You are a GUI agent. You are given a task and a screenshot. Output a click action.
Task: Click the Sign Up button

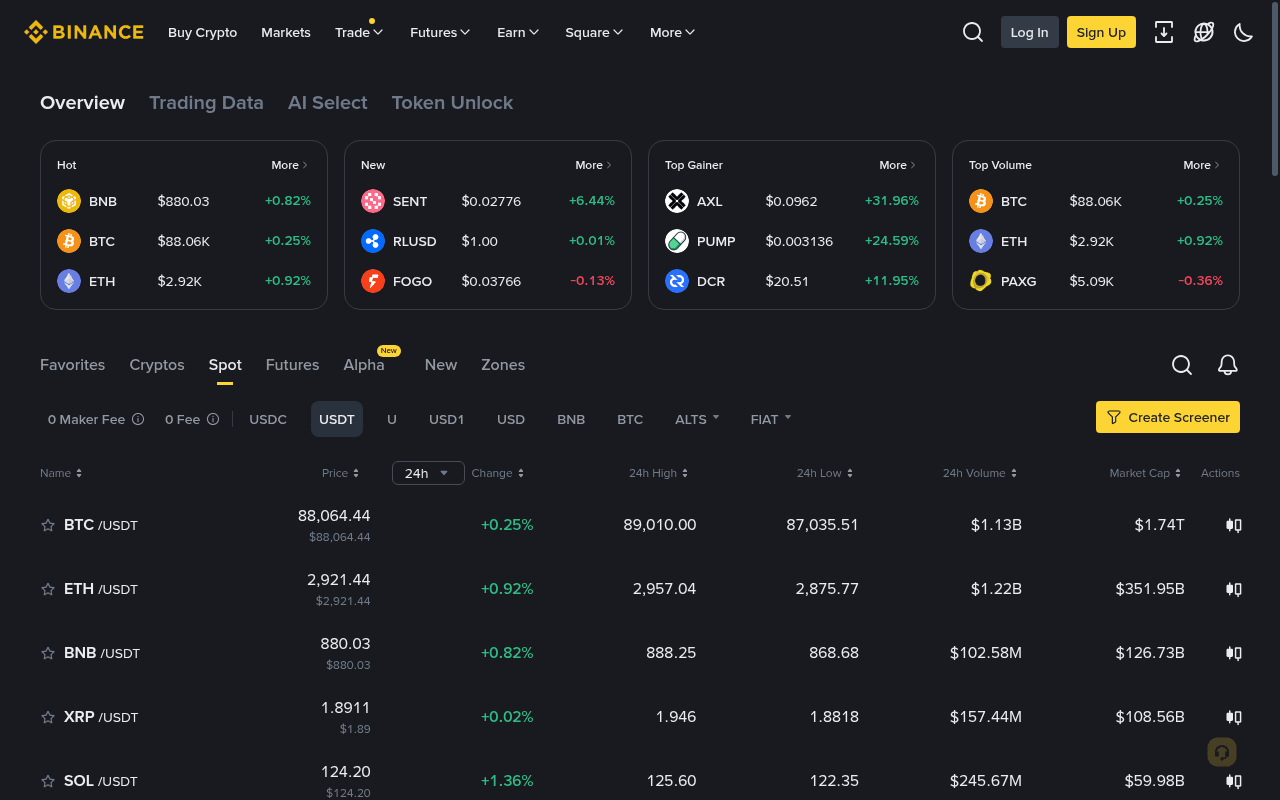(1101, 32)
